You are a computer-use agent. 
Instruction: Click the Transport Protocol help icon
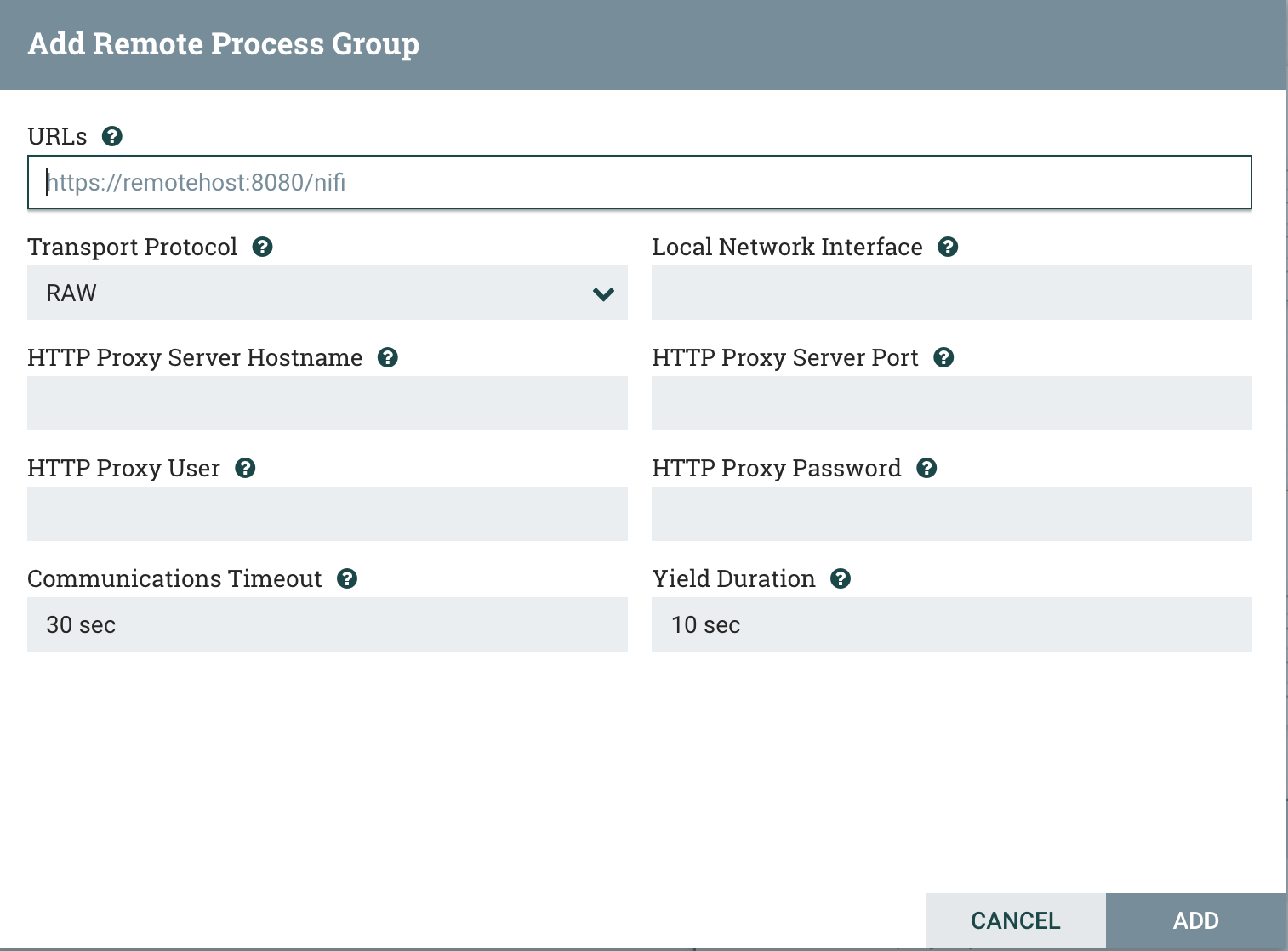263,247
